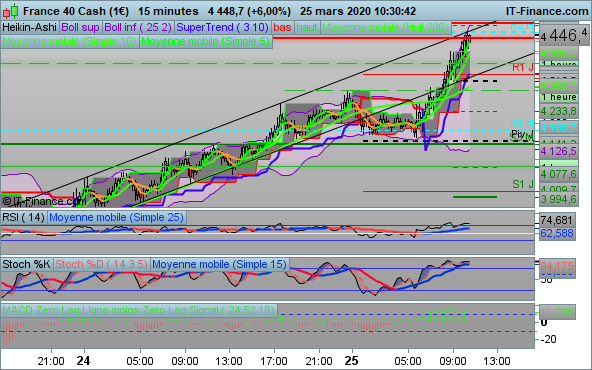Select the Boll sup indicator label
Viewport: 592px width, 370px height.
pos(80,27)
